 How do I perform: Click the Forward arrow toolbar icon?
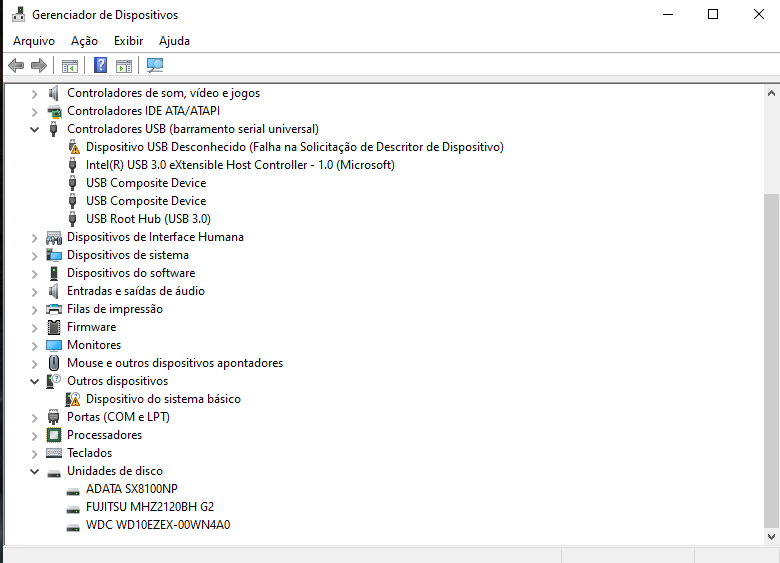tap(39, 65)
